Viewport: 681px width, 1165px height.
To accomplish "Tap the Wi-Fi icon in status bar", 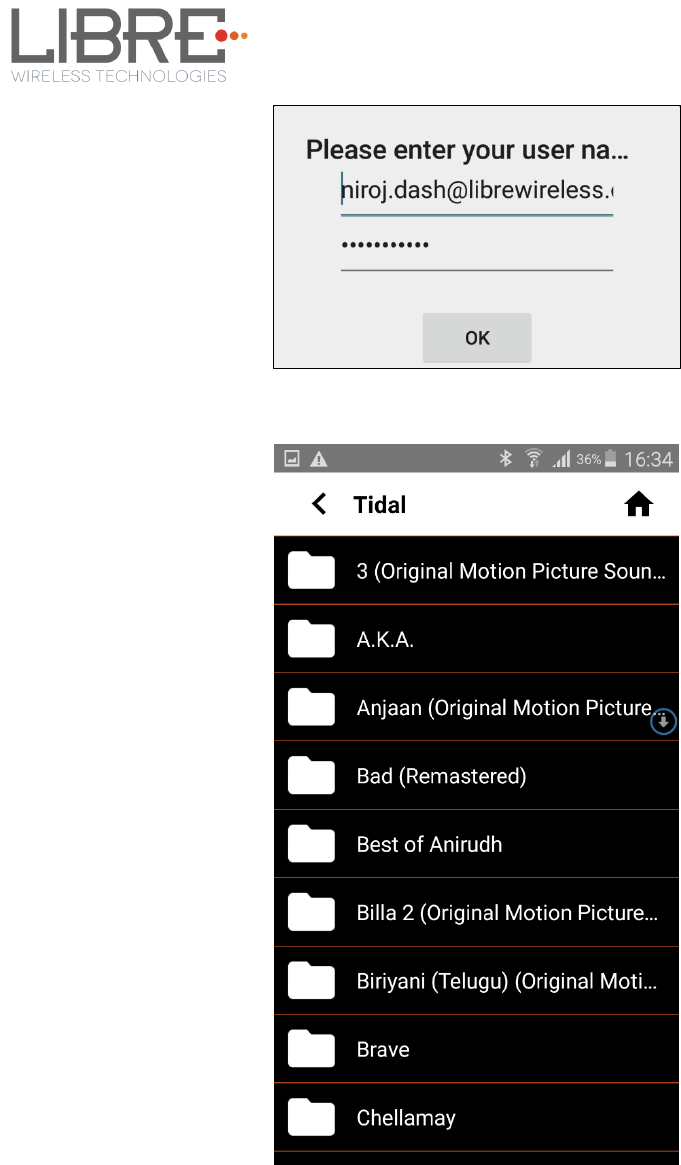I will tap(533, 459).
